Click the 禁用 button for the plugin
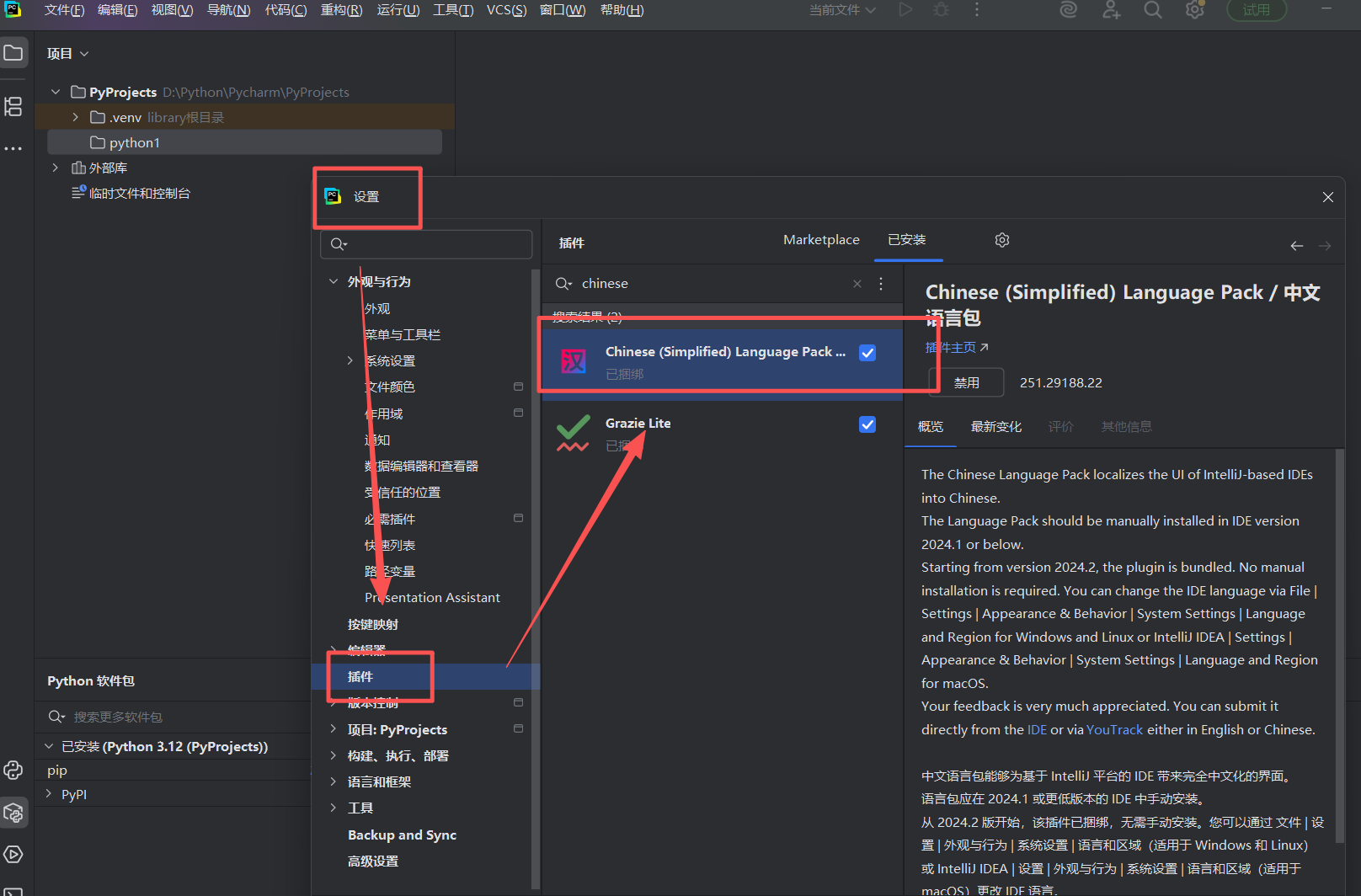 (x=966, y=382)
